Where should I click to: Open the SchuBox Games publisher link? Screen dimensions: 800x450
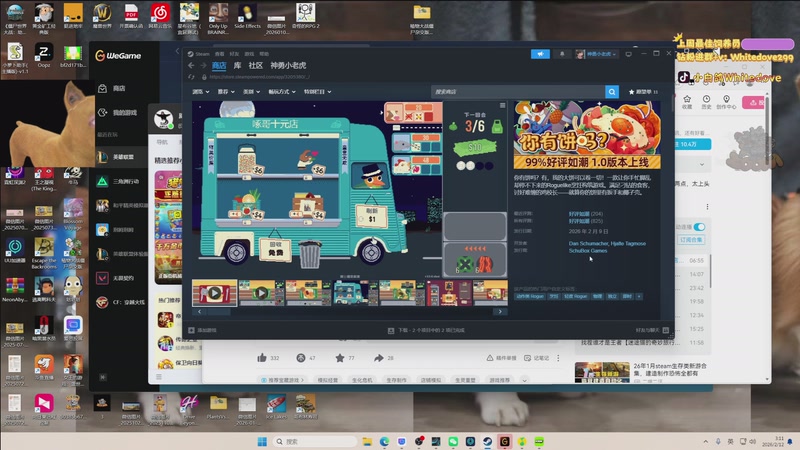pos(588,251)
